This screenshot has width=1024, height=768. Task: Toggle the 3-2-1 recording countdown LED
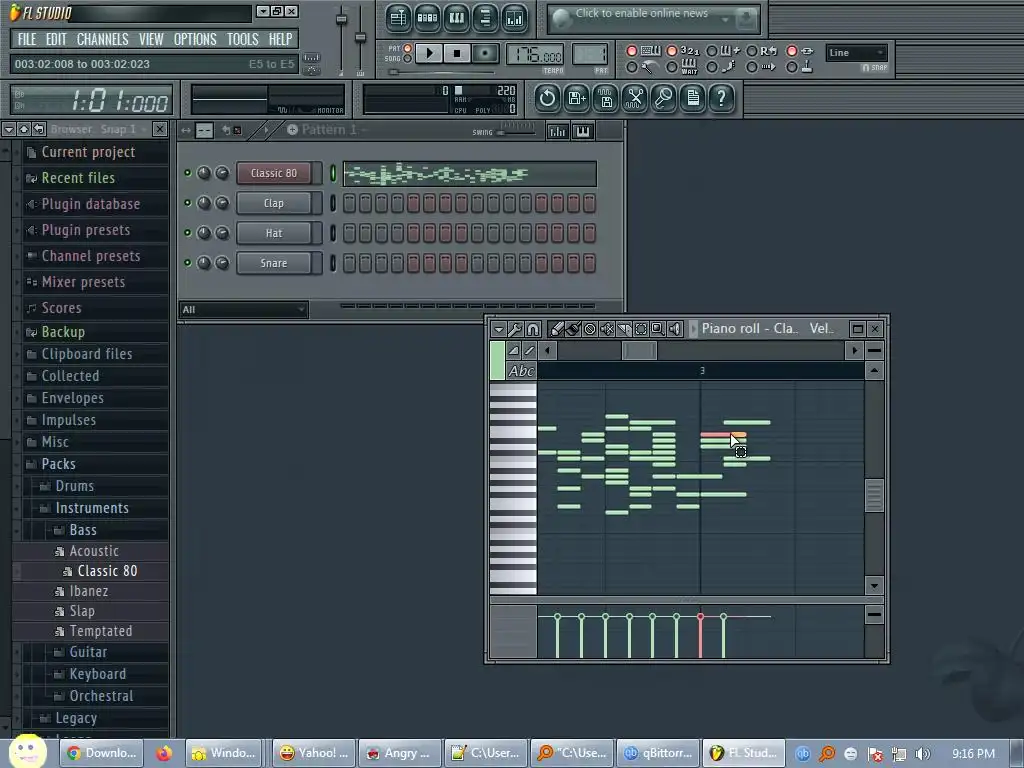click(672, 51)
